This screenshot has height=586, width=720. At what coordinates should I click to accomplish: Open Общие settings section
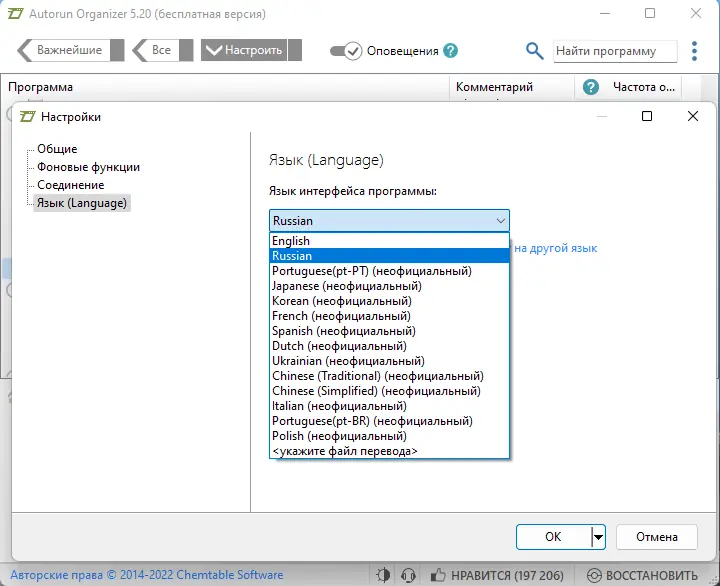pos(57,149)
